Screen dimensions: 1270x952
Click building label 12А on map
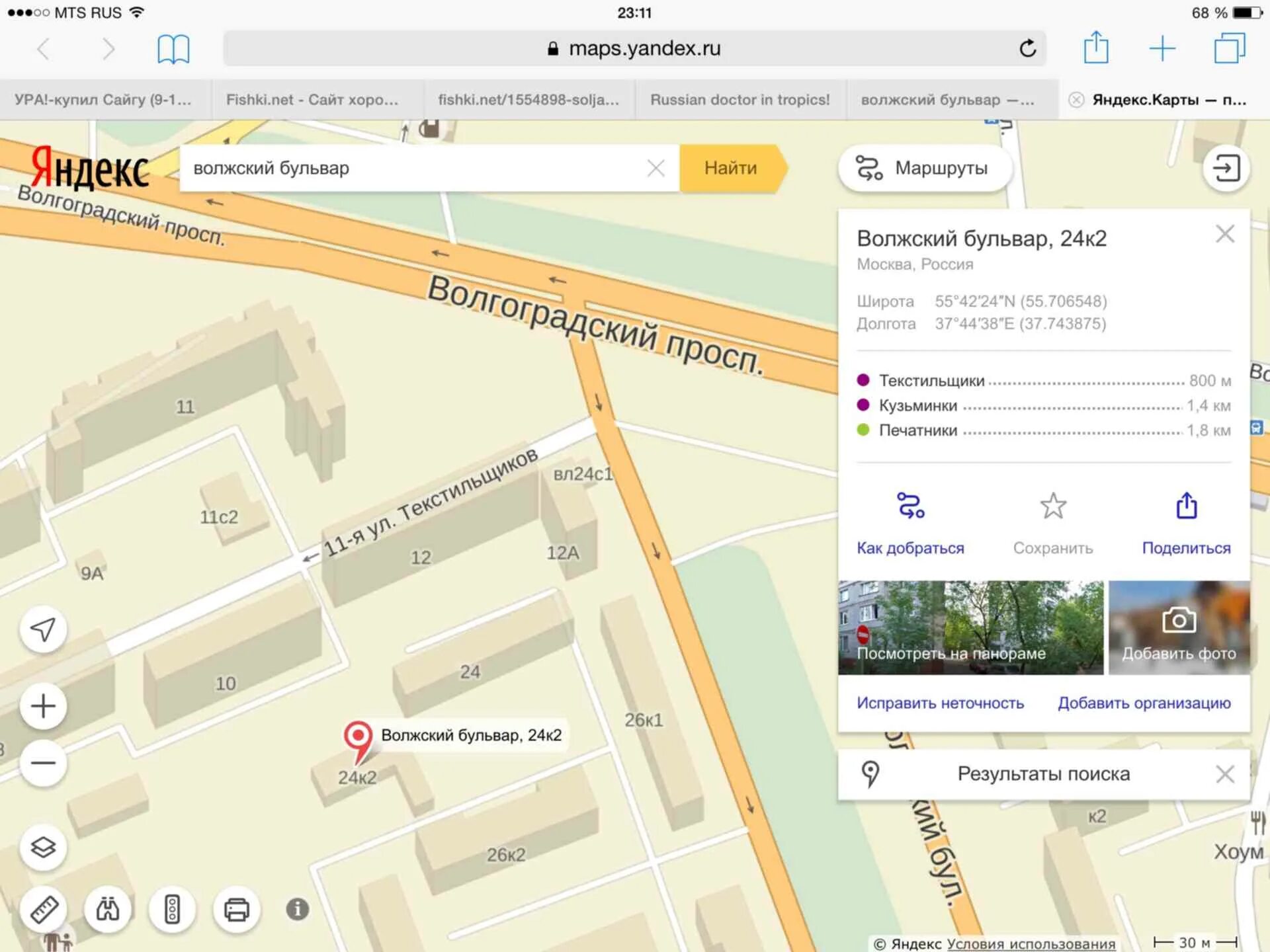coord(563,553)
